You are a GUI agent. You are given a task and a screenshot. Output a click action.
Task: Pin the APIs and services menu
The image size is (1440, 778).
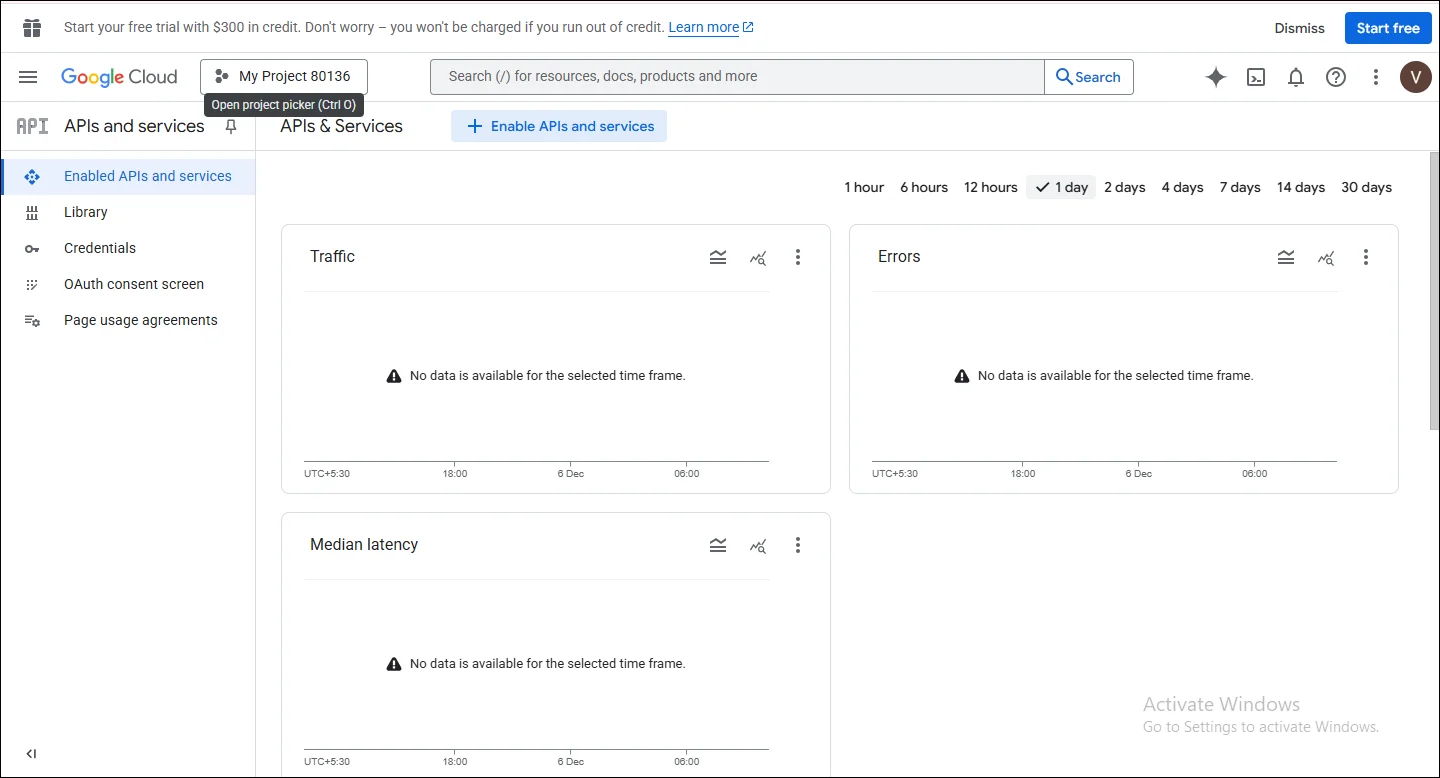click(231, 127)
